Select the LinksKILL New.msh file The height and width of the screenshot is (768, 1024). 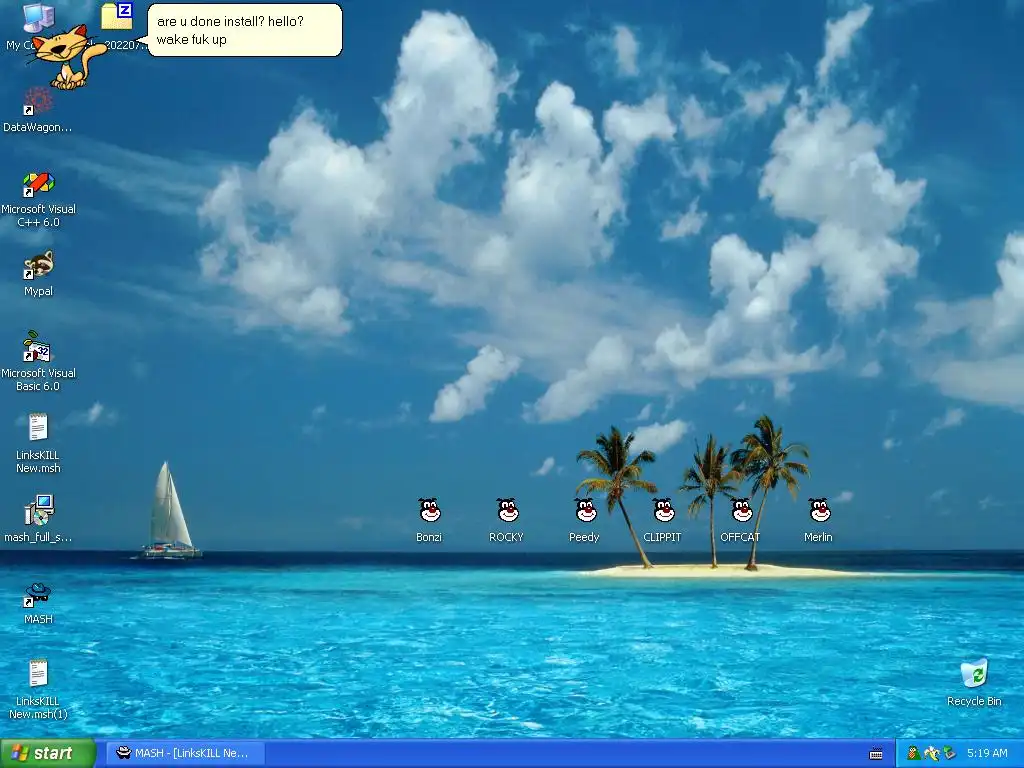[x=38, y=443]
